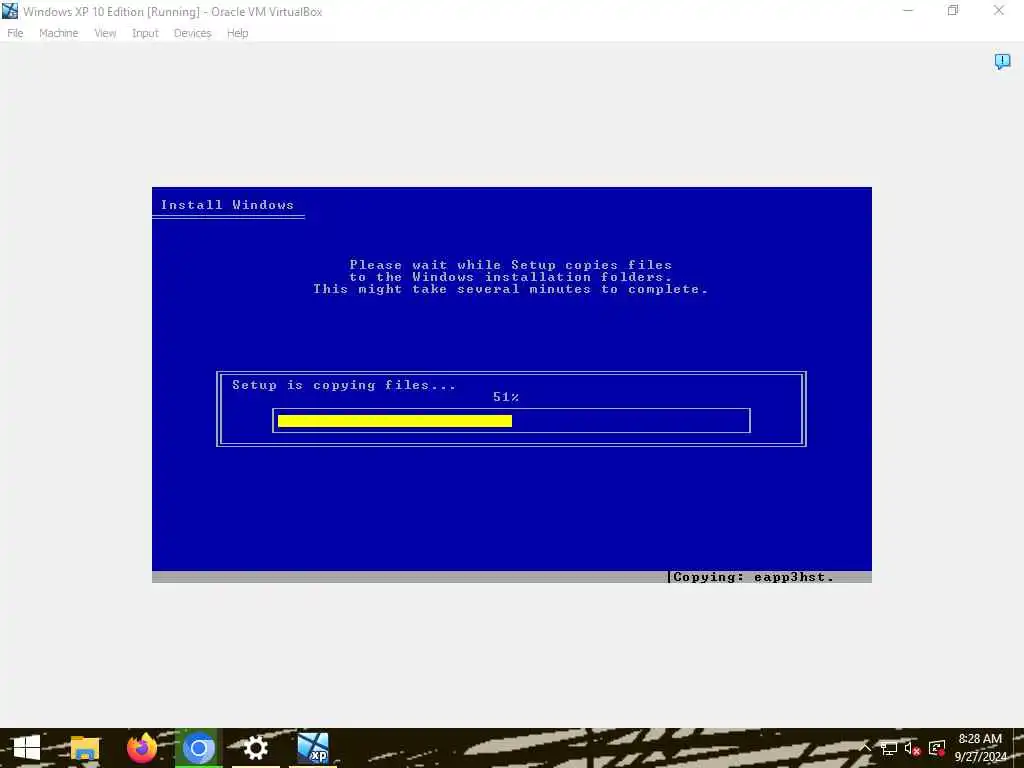Open the clock showing 8:28 AM
1024x768 pixels.
click(x=980, y=748)
